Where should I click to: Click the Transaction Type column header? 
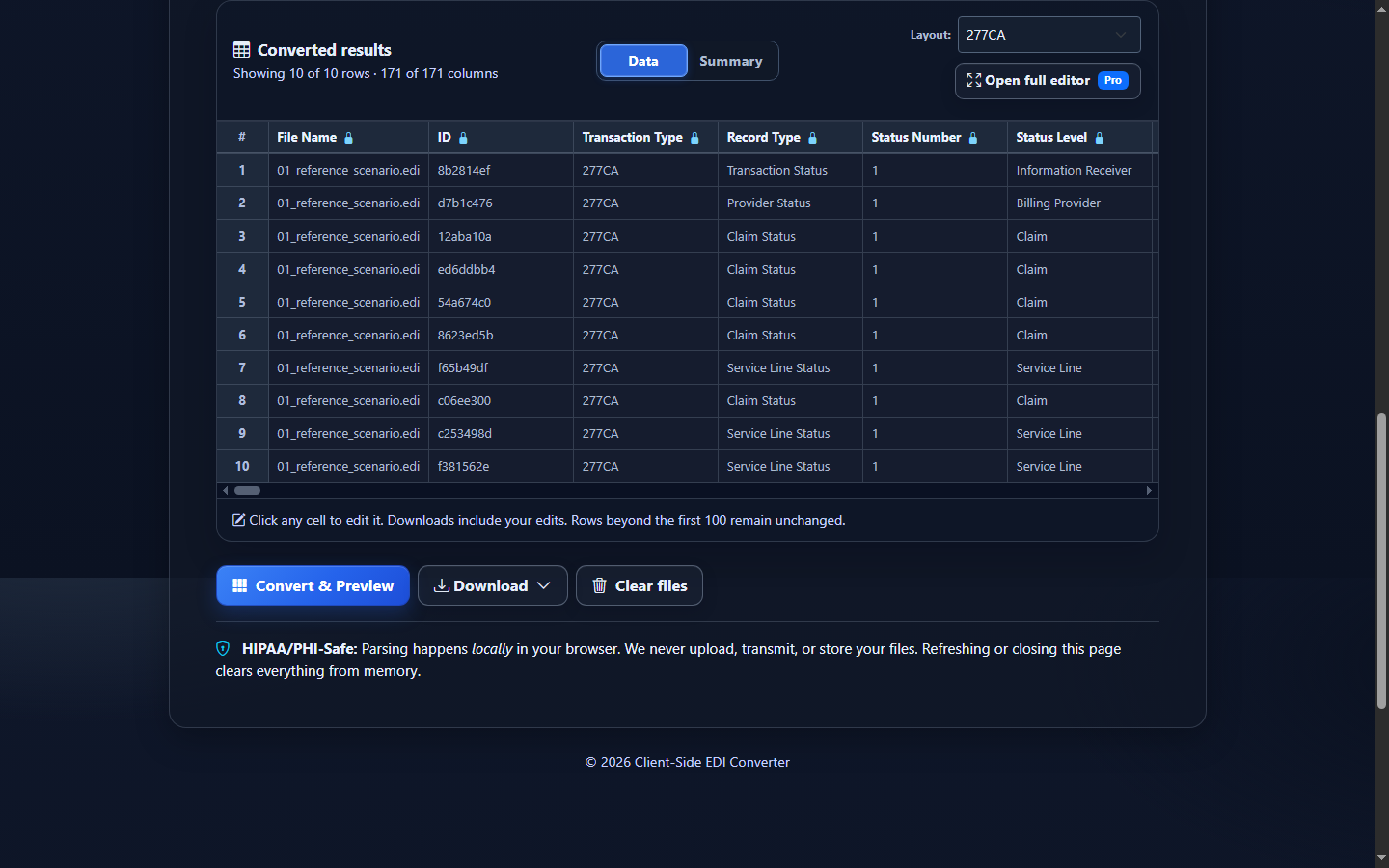(x=645, y=137)
